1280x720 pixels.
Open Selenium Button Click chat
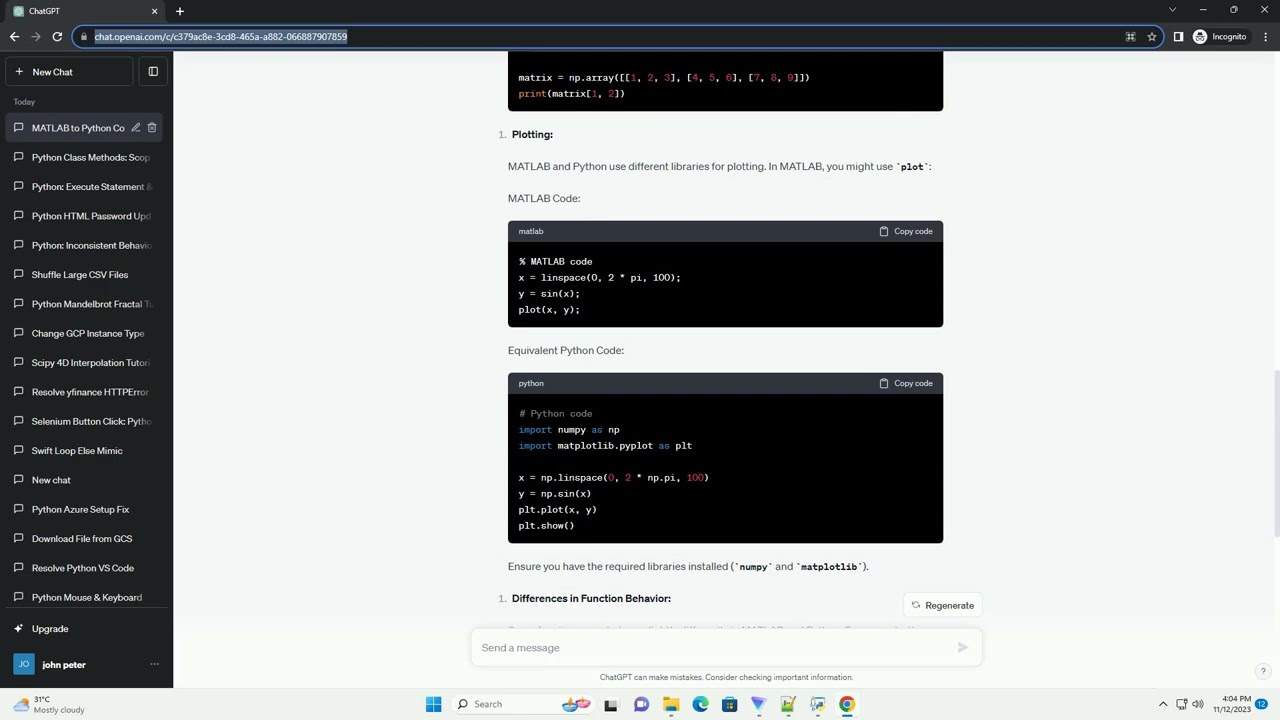(86, 421)
